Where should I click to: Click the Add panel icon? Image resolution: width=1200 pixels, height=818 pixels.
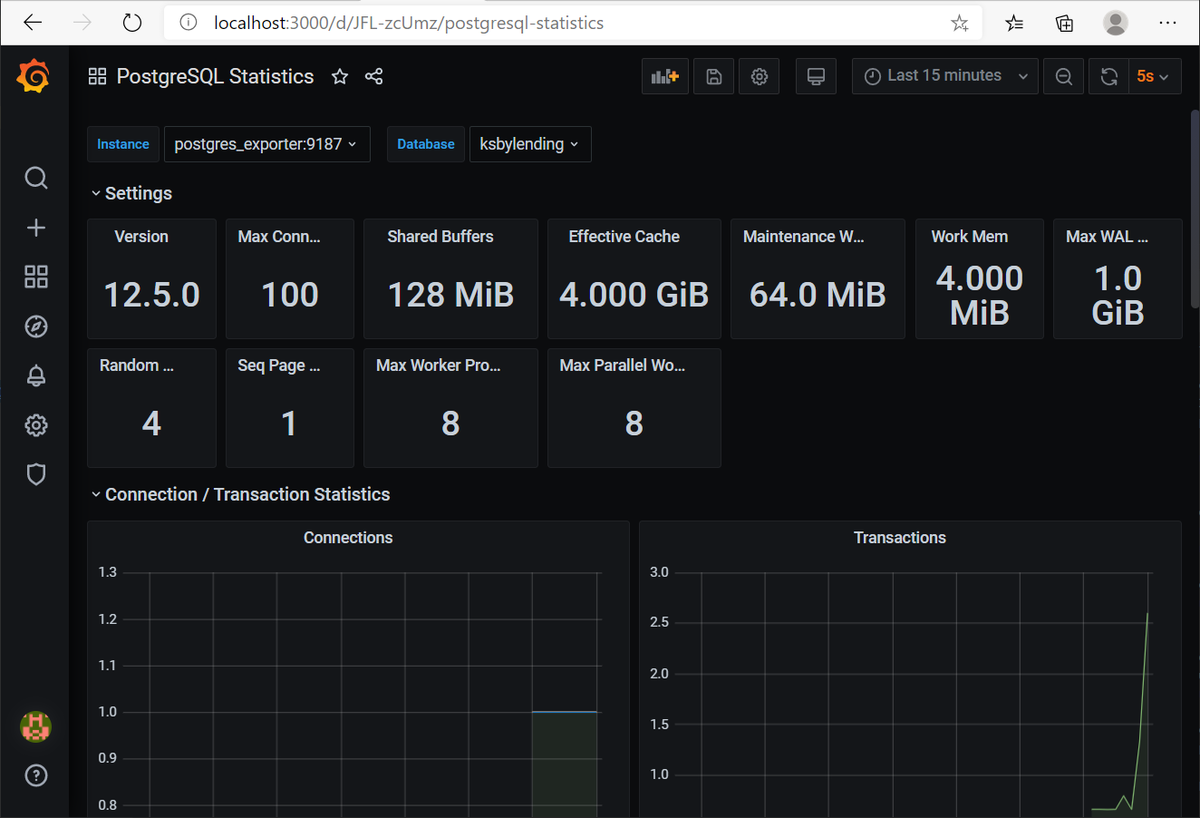click(x=665, y=76)
